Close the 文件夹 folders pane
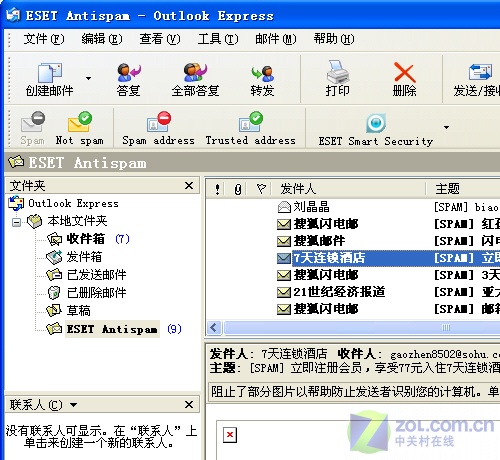The width and height of the screenshot is (500, 460). point(189,186)
